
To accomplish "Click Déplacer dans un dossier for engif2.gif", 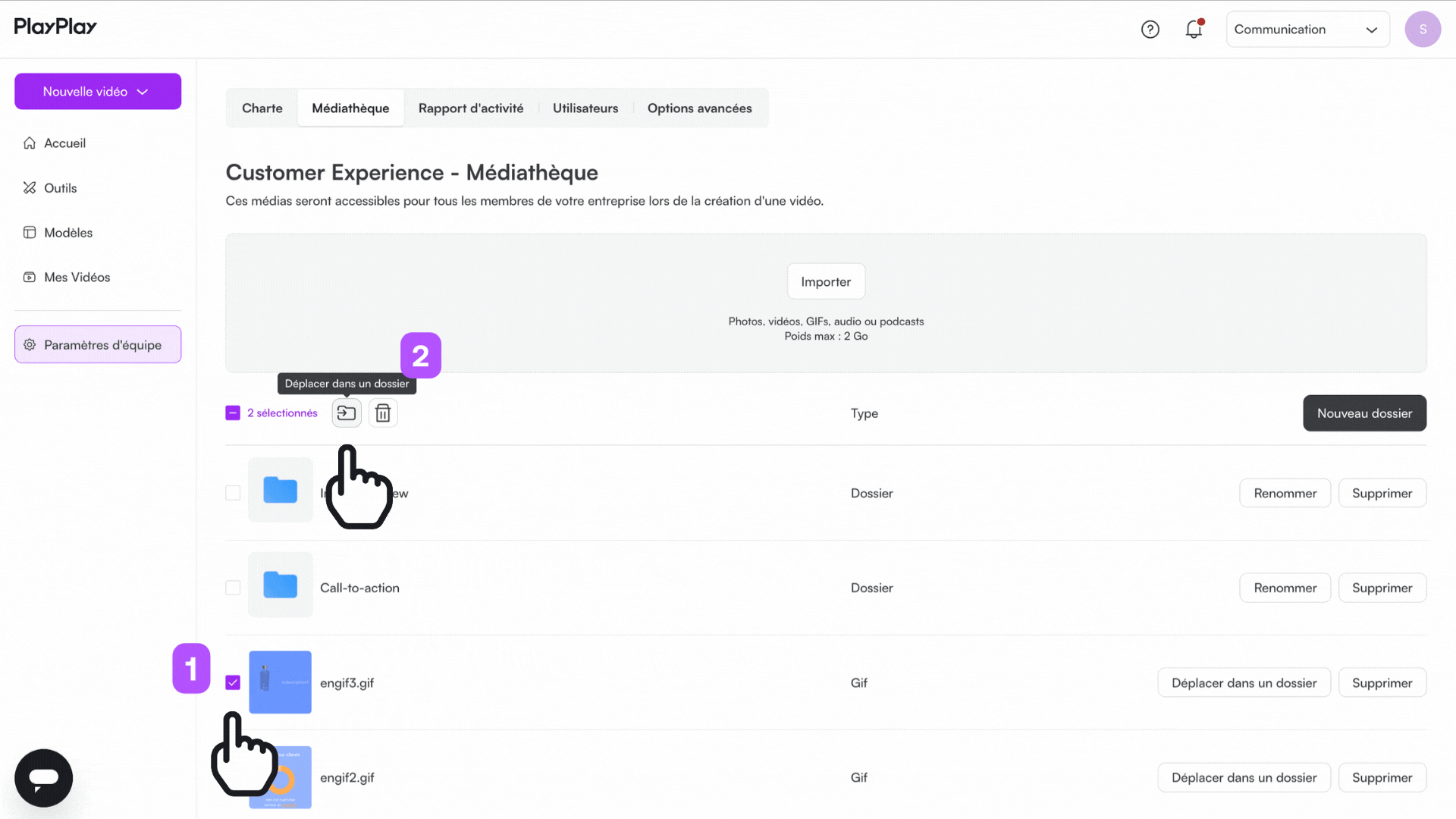I will pyautogui.click(x=1244, y=777).
